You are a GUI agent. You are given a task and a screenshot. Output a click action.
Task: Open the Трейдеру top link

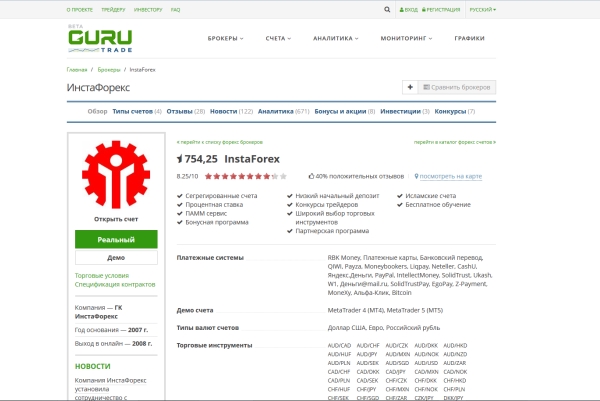[x=113, y=10]
